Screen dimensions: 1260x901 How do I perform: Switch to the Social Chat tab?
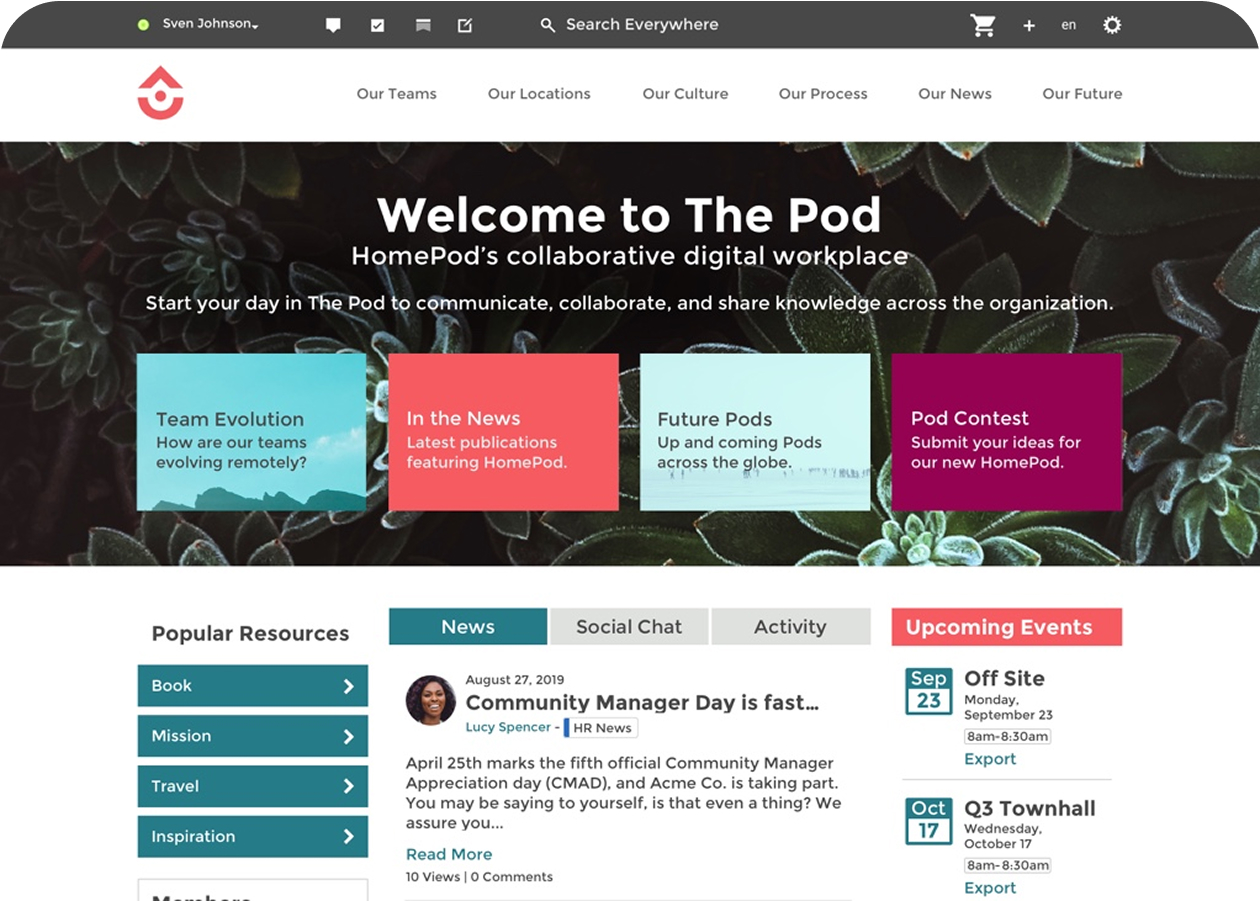629,627
